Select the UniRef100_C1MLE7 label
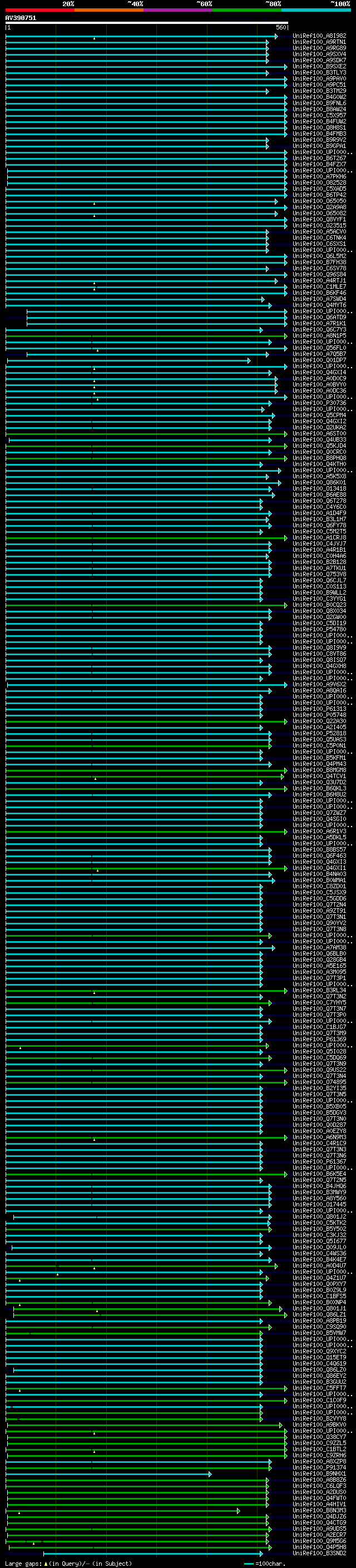The image size is (356, 1568). tap(319, 286)
